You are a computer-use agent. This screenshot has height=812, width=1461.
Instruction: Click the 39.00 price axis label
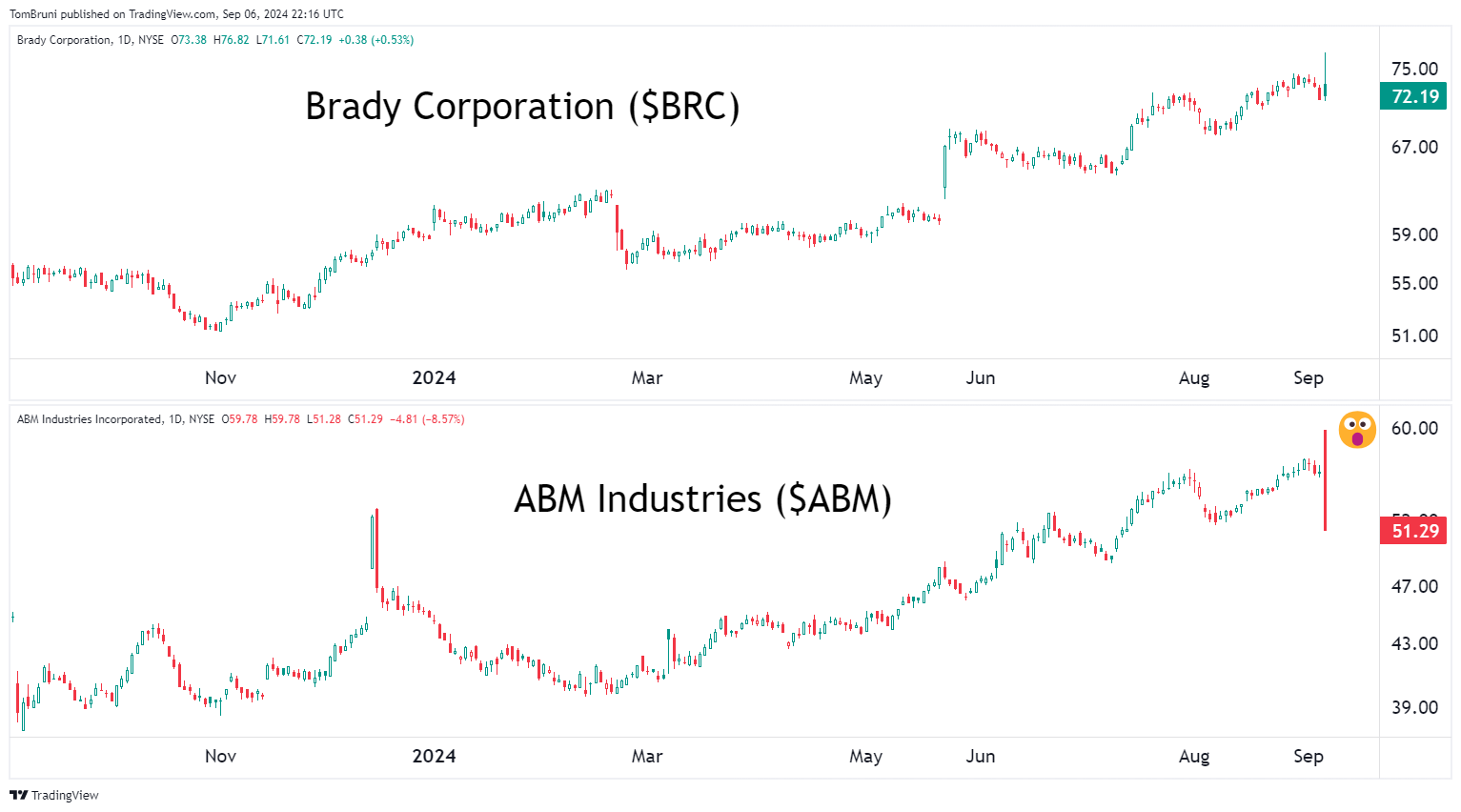[1414, 707]
